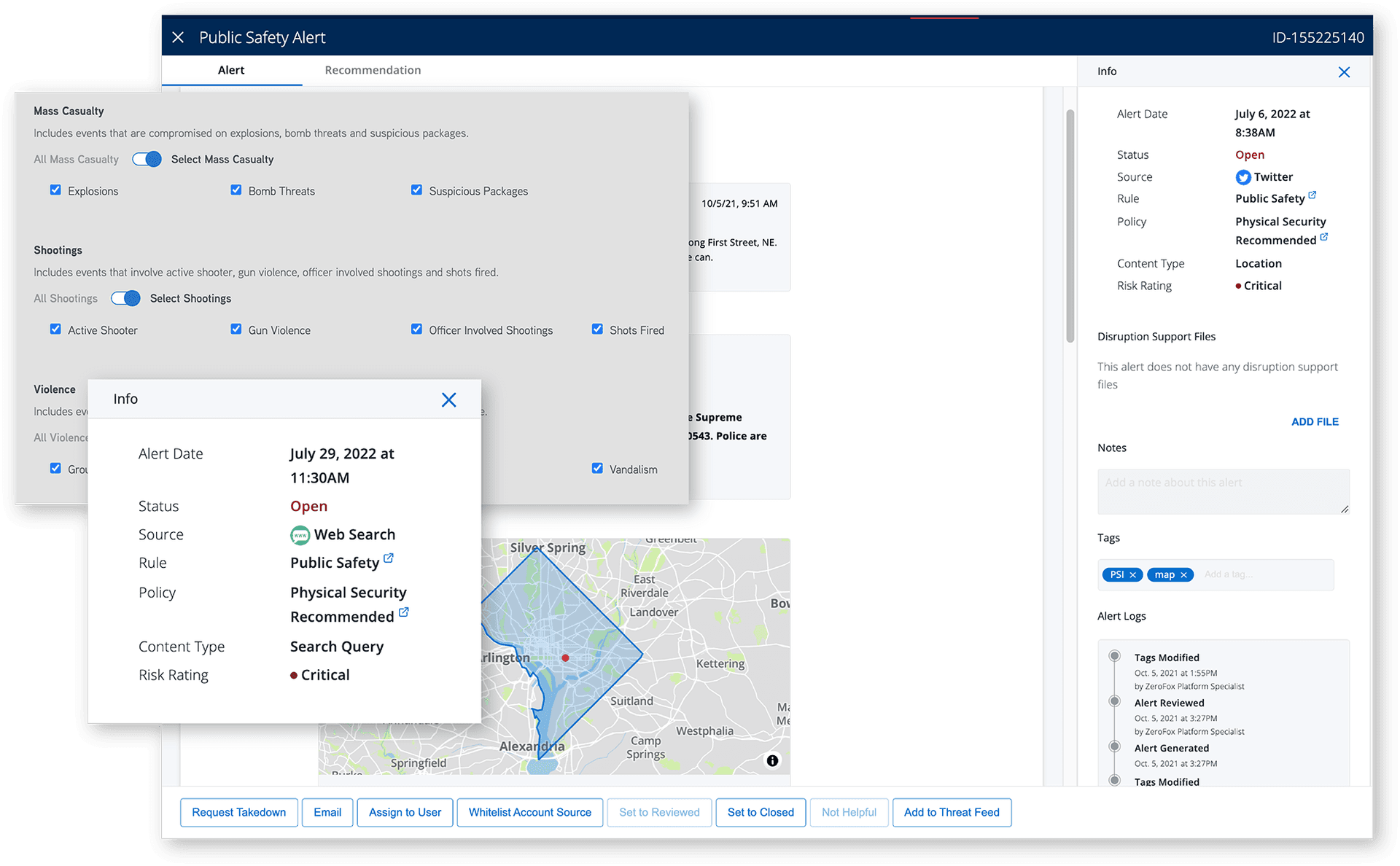
Task: Click the alert notes text field
Action: coord(1222,492)
